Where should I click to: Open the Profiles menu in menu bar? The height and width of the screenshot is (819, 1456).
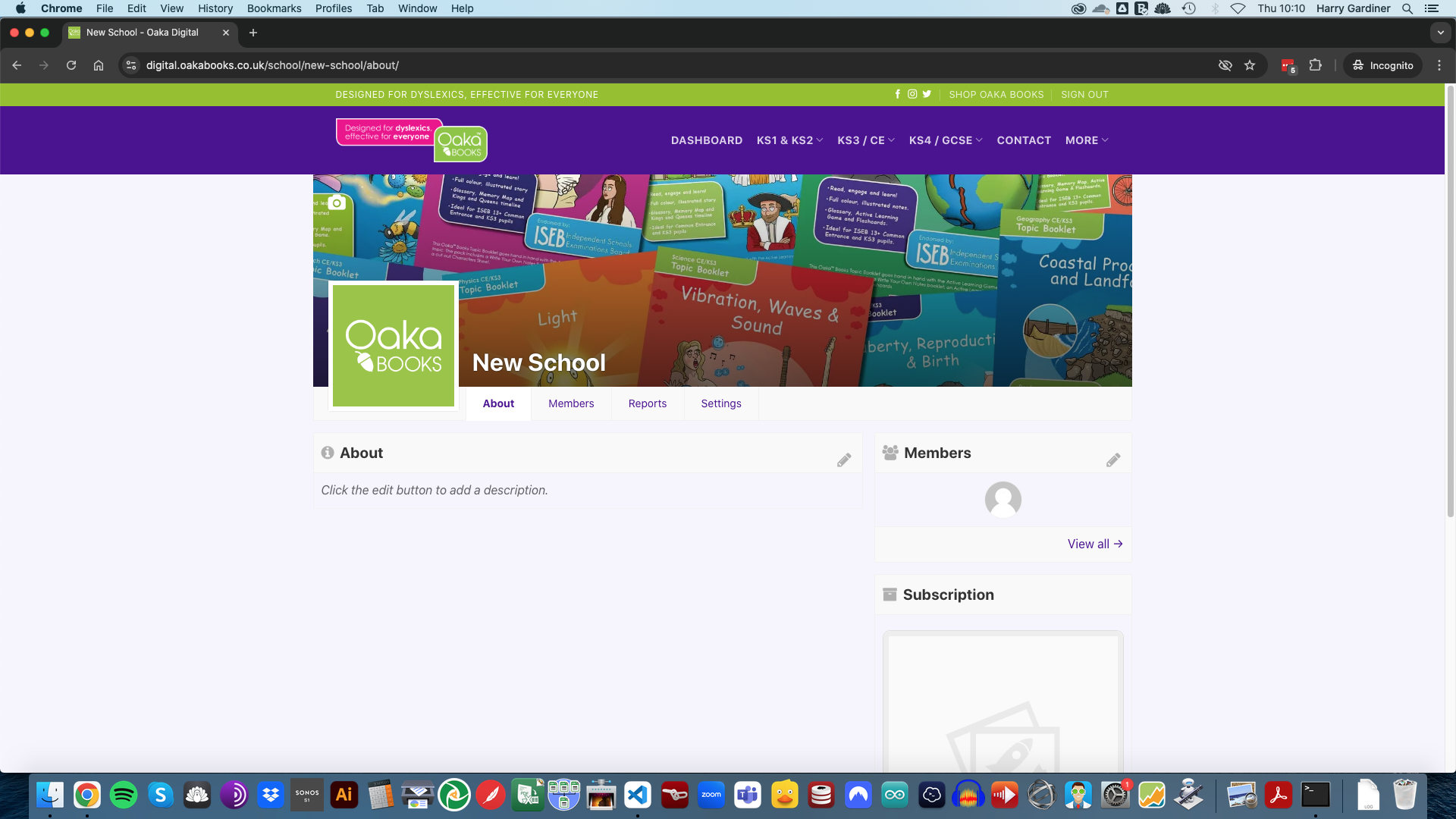click(334, 8)
